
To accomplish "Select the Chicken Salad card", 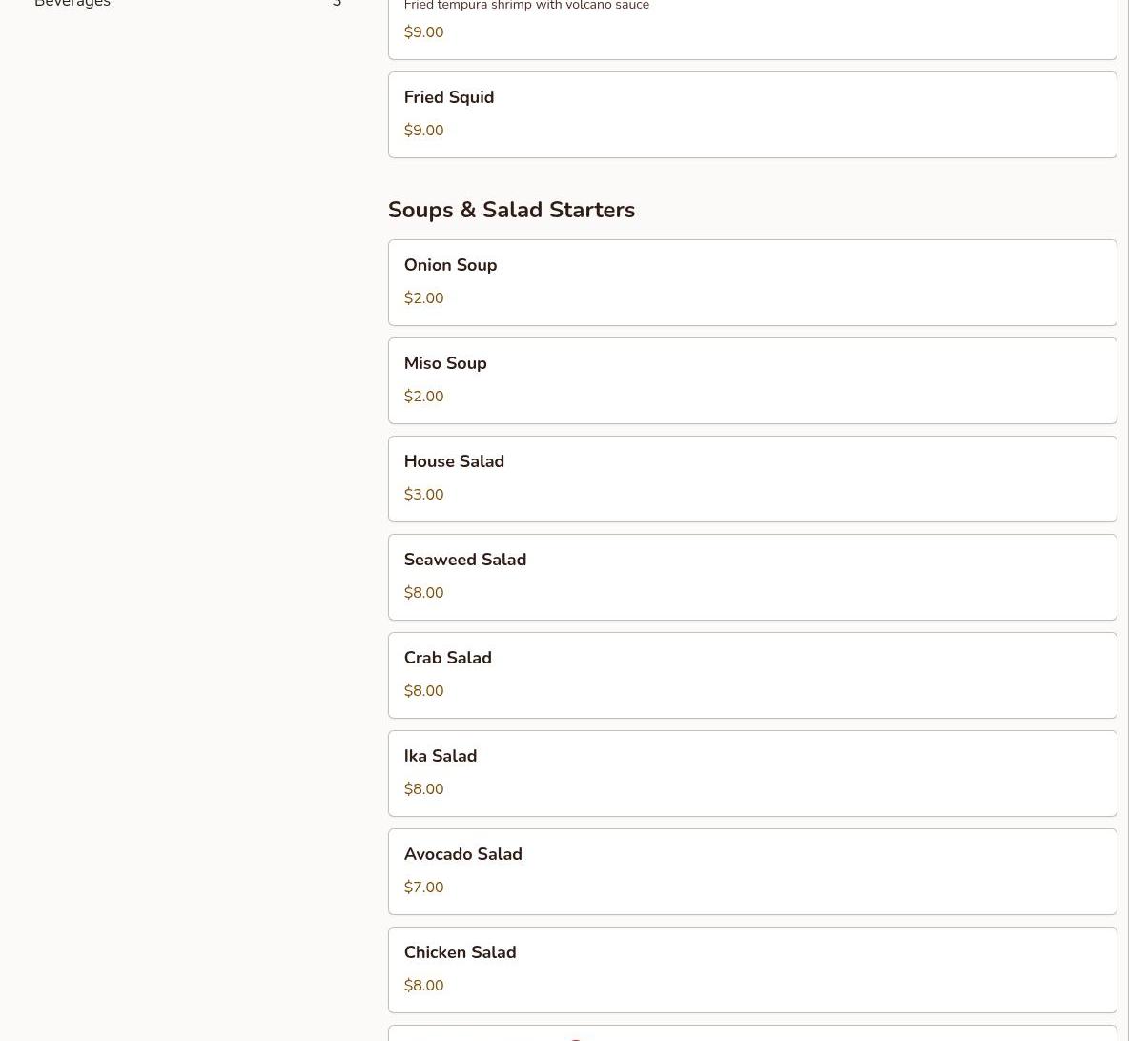I will pos(752,970).
